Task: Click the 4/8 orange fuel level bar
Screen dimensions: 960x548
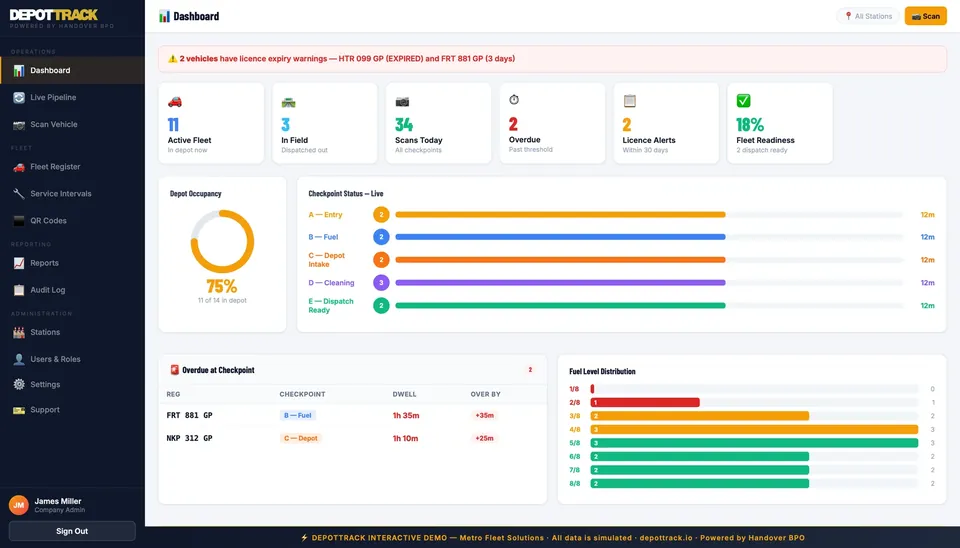Action: [754, 430]
